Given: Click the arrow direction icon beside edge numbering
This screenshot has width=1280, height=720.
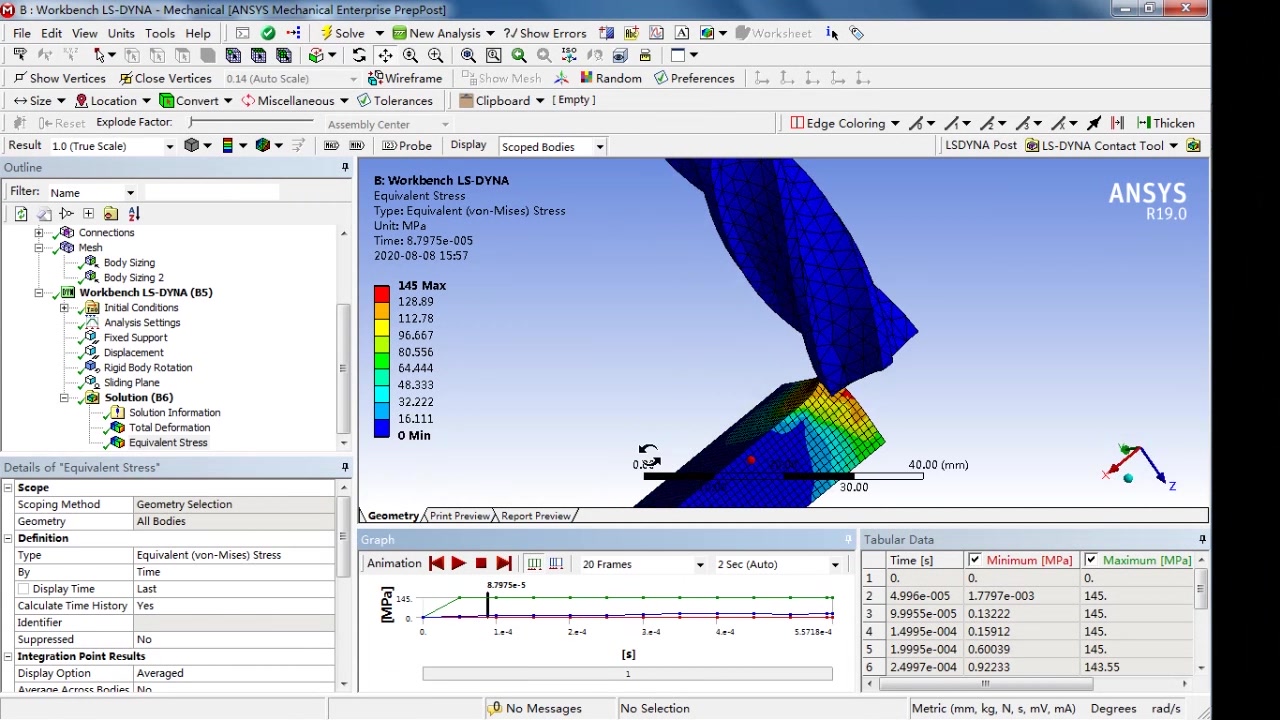Looking at the screenshot, I should tap(1093, 123).
